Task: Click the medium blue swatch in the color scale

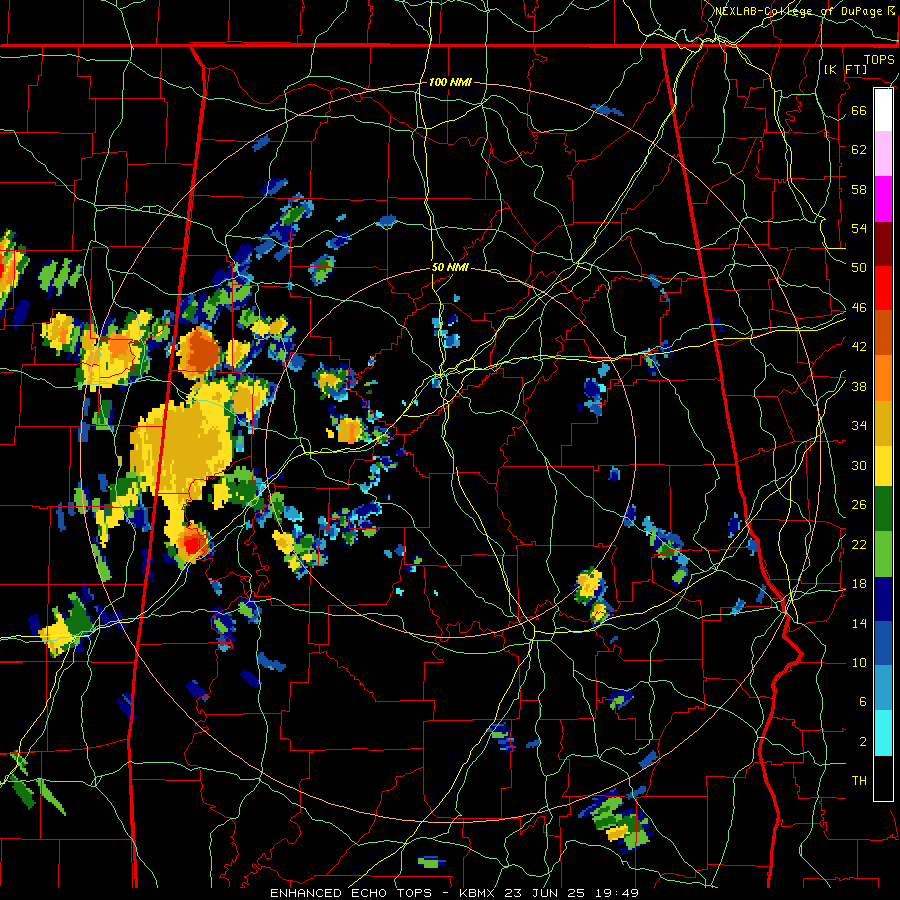Action: 883,643
